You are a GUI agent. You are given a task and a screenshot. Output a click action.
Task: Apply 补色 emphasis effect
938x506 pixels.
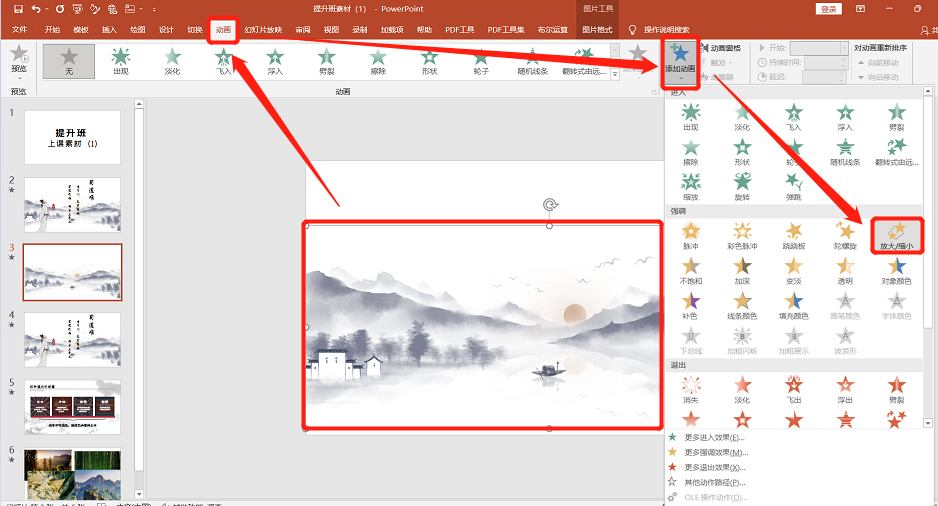(x=691, y=306)
